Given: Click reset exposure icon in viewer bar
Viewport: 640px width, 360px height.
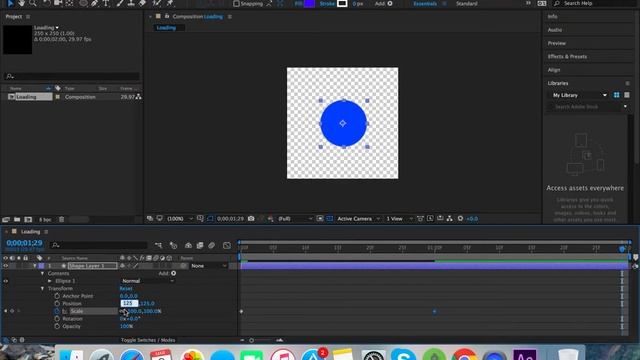Looking at the screenshot, I should [x=460, y=219].
